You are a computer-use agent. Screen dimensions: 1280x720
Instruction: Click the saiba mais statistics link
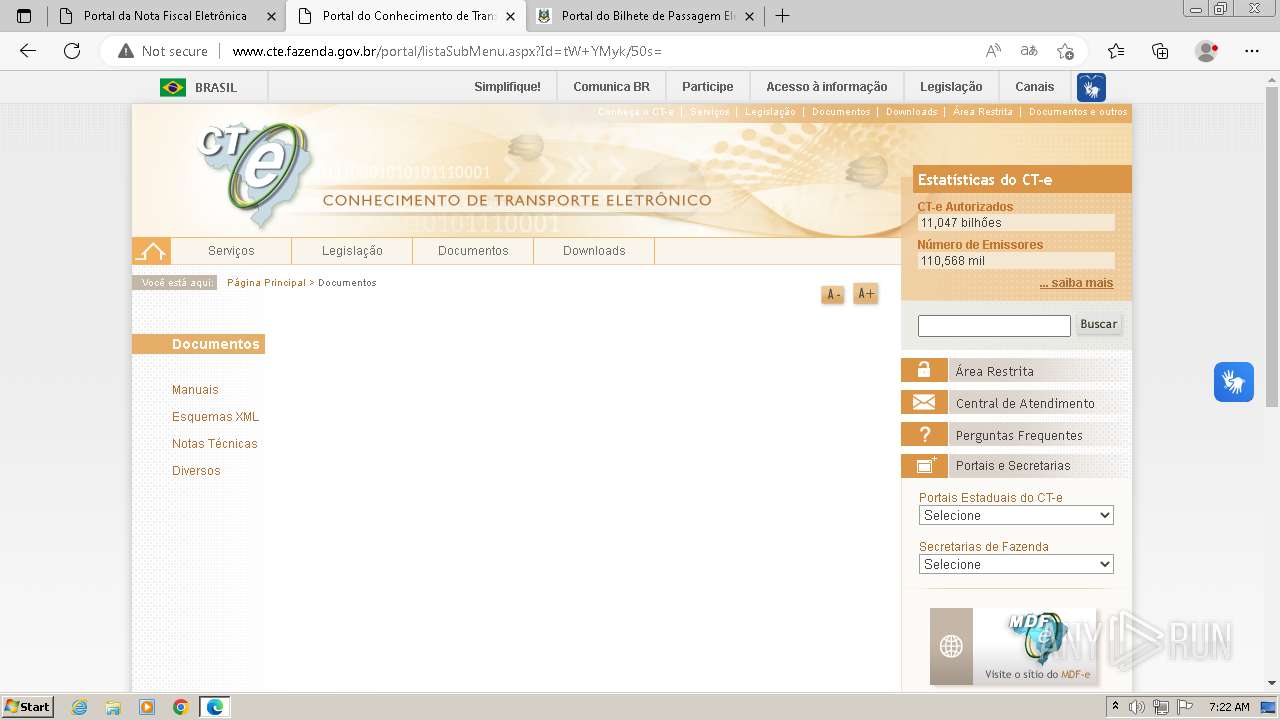tap(1076, 283)
